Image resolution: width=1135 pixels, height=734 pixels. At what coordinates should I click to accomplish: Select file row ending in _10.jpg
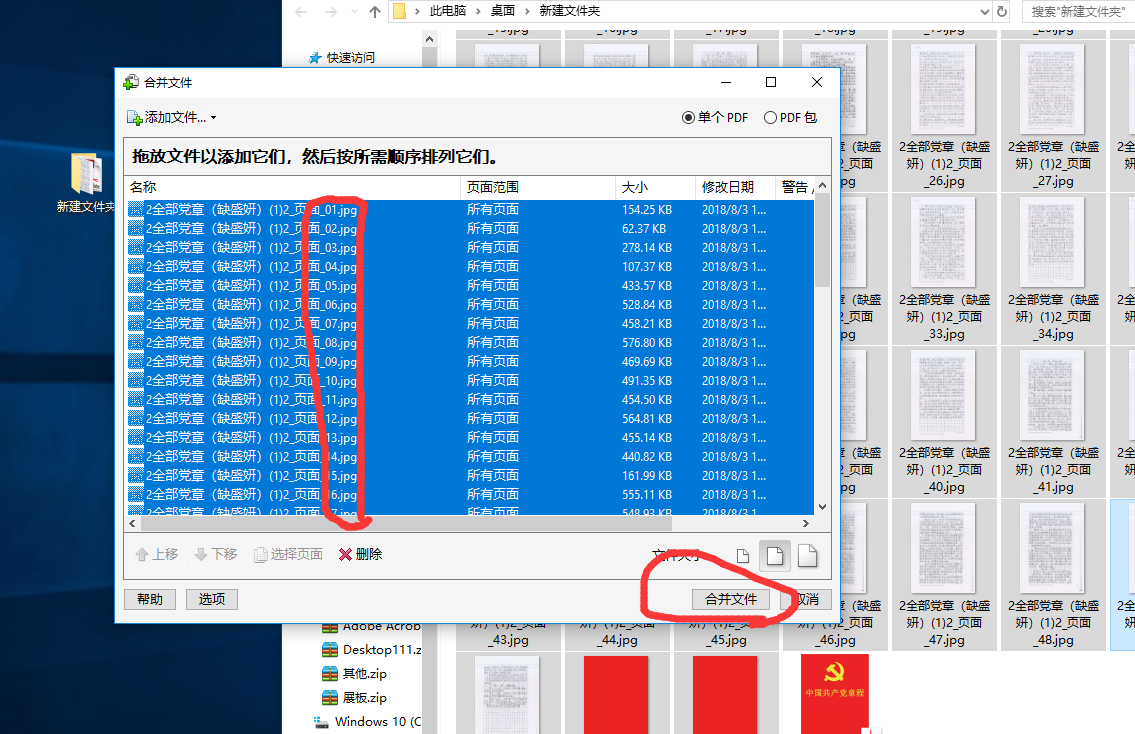(x=471, y=381)
